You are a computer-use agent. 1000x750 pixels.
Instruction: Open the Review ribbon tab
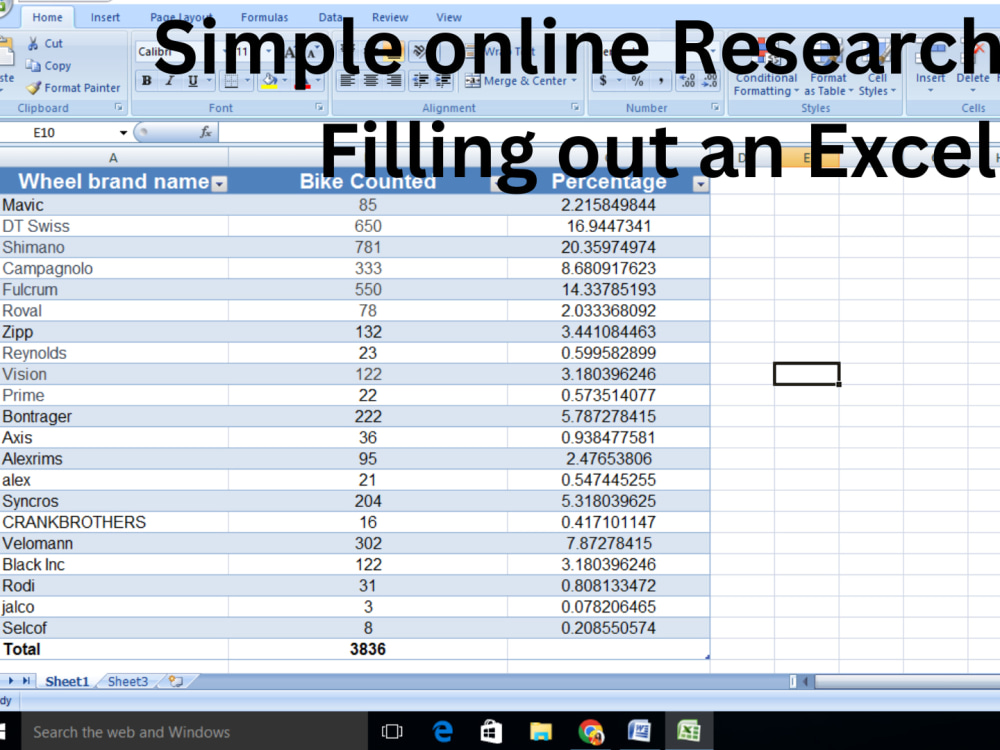(390, 17)
